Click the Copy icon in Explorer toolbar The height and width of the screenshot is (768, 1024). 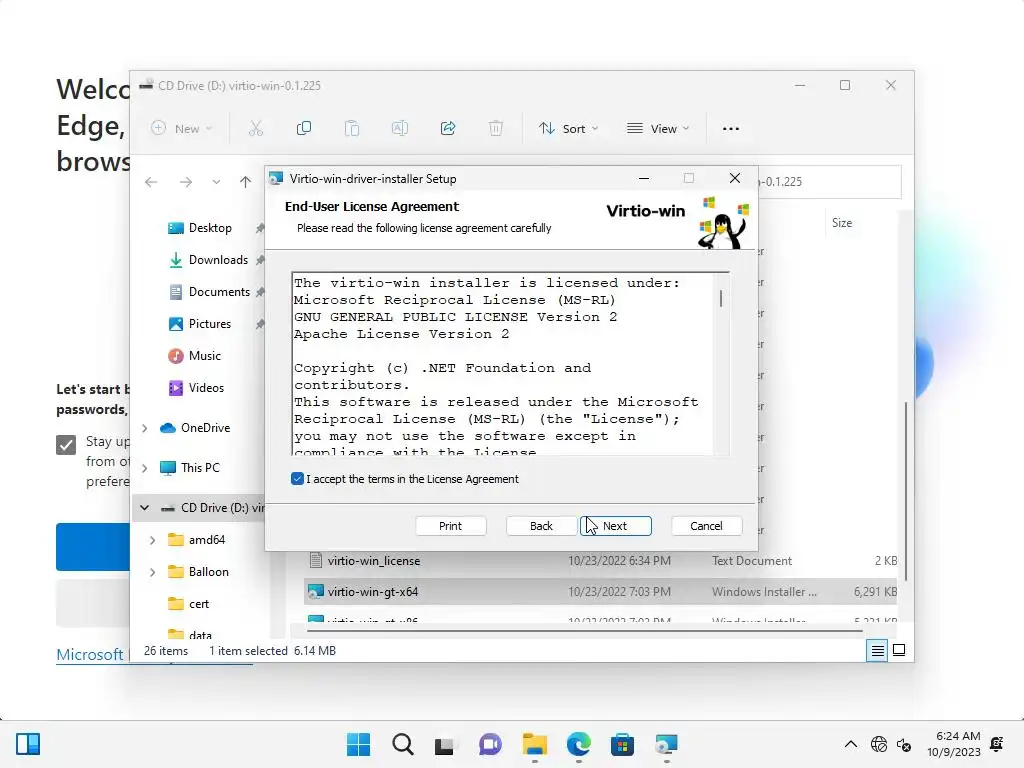pyautogui.click(x=304, y=129)
